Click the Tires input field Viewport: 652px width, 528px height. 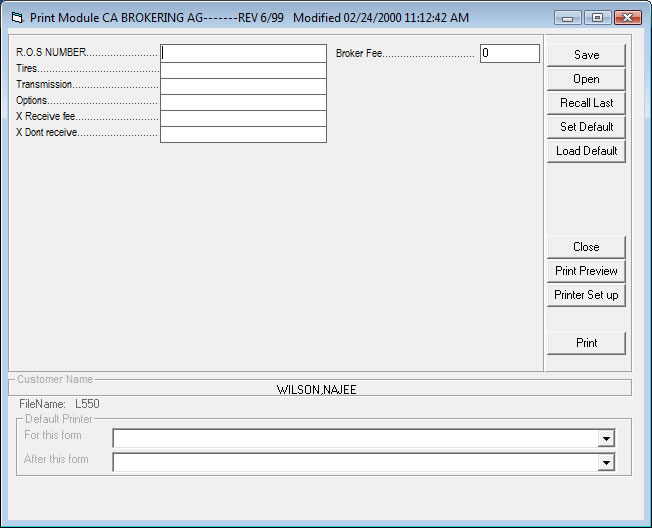pyautogui.click(x=243, y=70)
